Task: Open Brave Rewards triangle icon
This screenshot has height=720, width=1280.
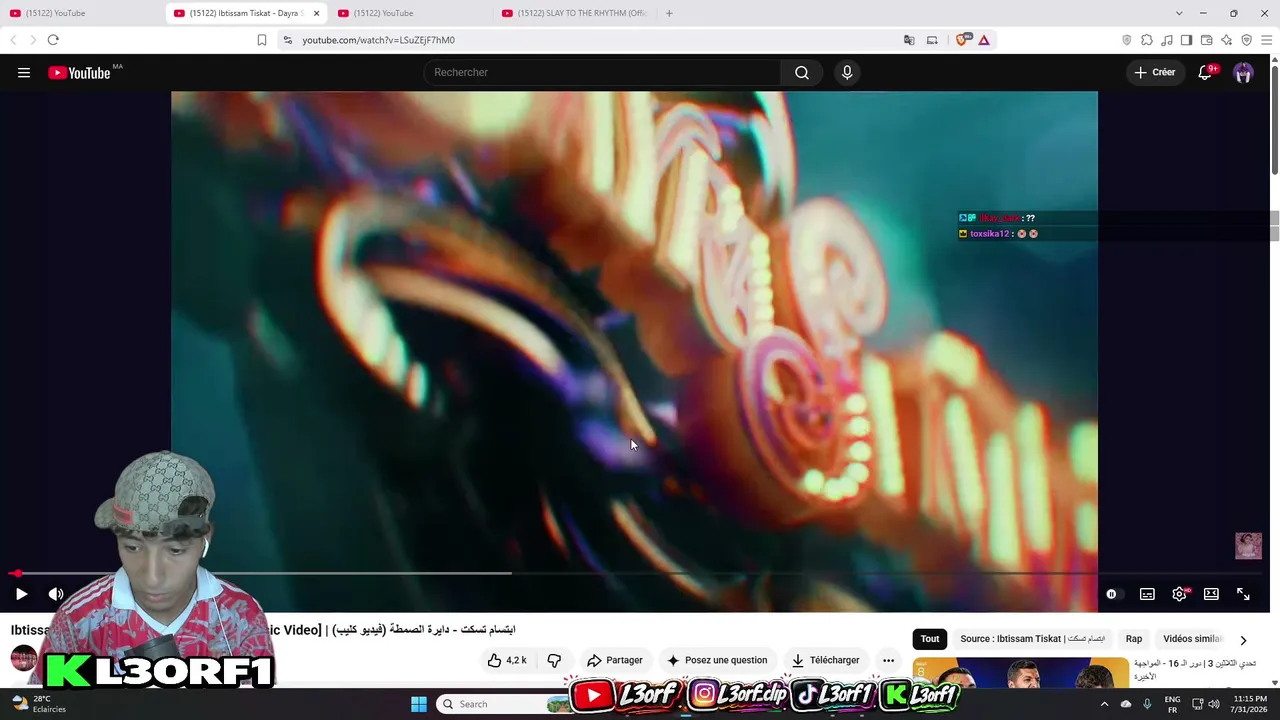Action: pyautogui.click(x=984, y=40)
